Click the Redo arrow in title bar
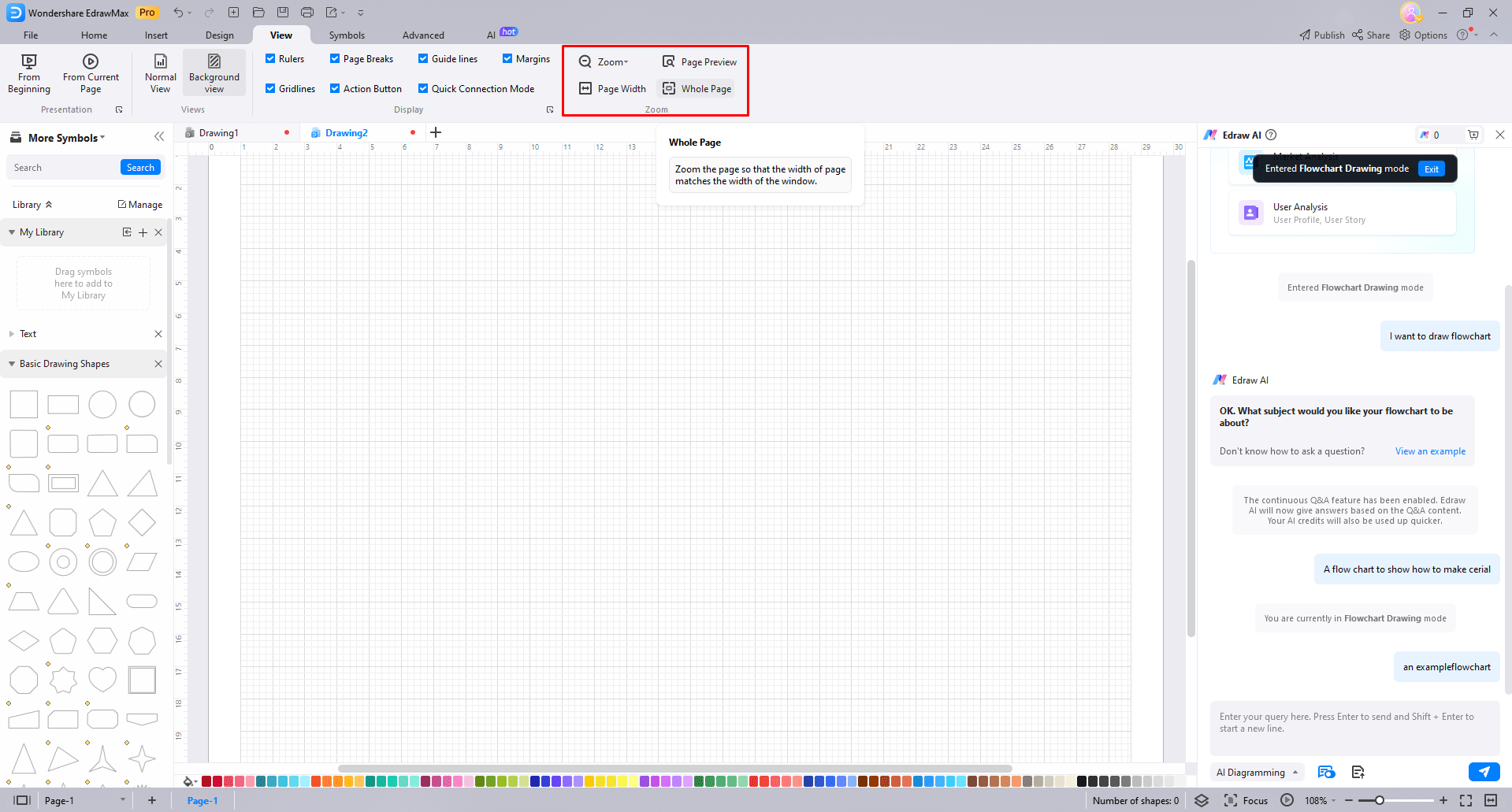The image size is (1512, 812). (x=209, y=13)
